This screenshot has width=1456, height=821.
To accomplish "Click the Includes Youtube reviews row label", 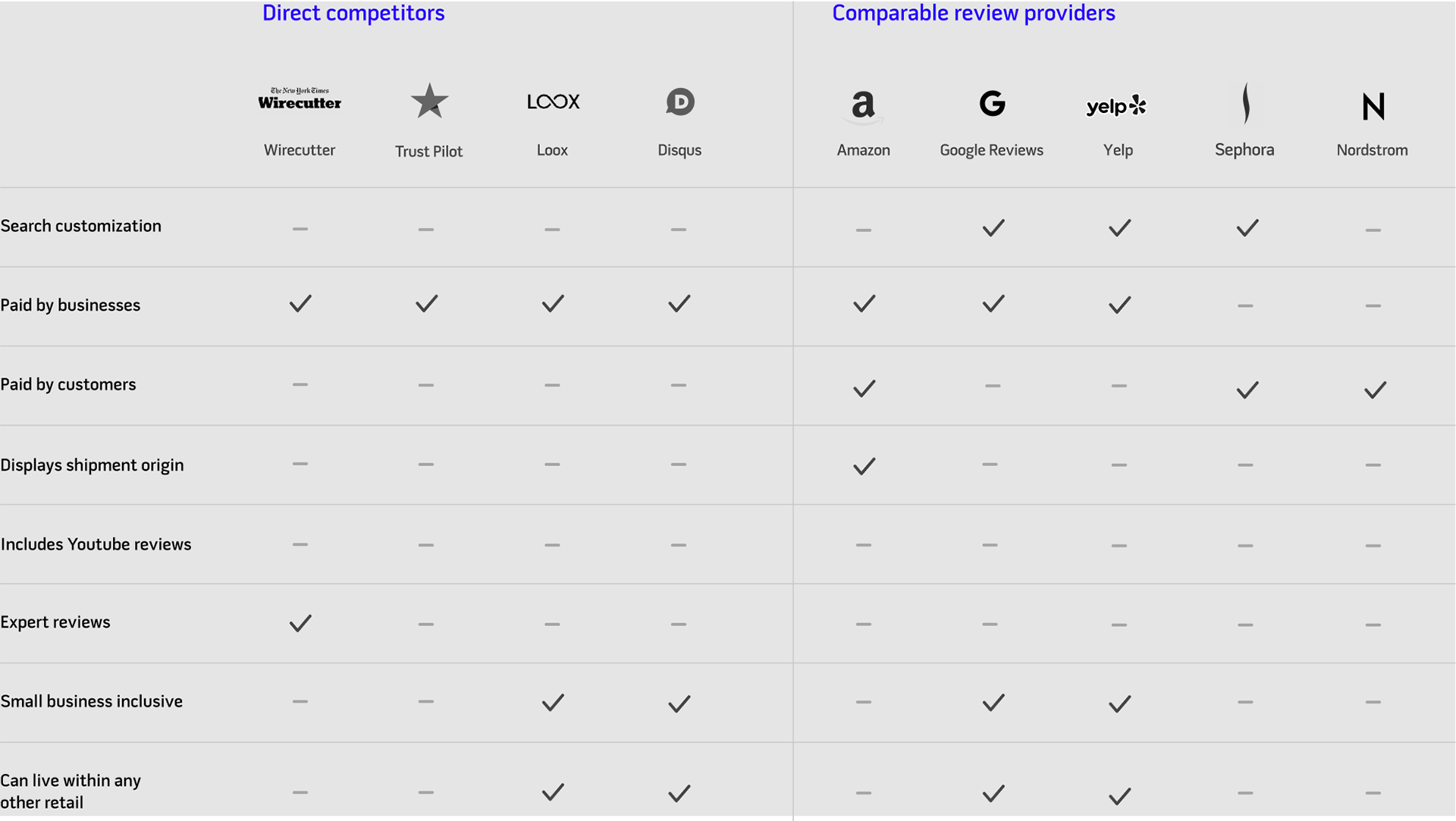I will pyautogui.click(x=96, y=544).
